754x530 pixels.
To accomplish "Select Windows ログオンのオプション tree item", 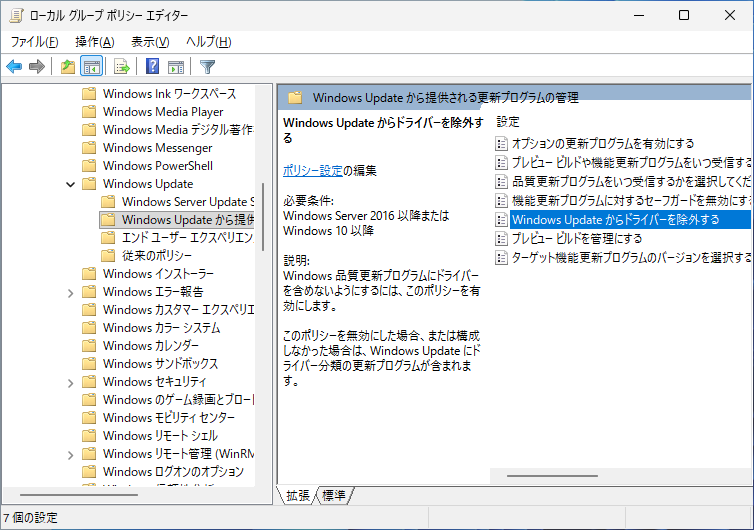I will tap(173, 472).
